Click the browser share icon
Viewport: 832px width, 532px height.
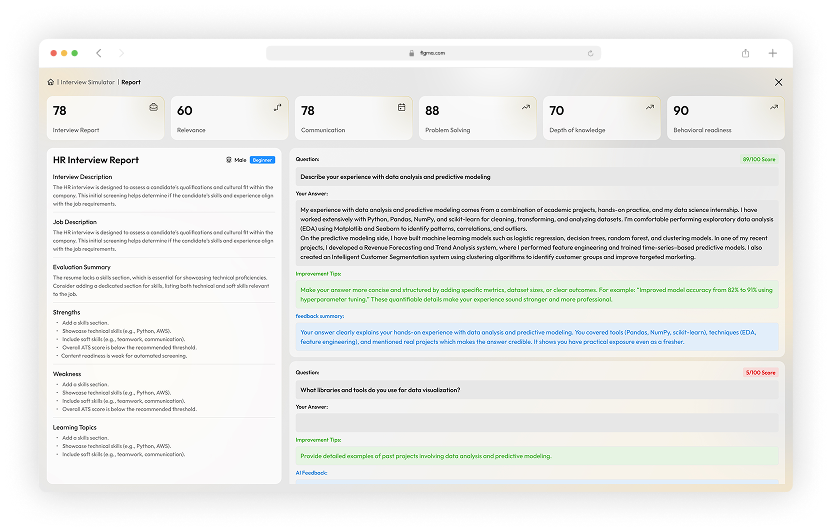pyautogui.click(x=746, y=53)
